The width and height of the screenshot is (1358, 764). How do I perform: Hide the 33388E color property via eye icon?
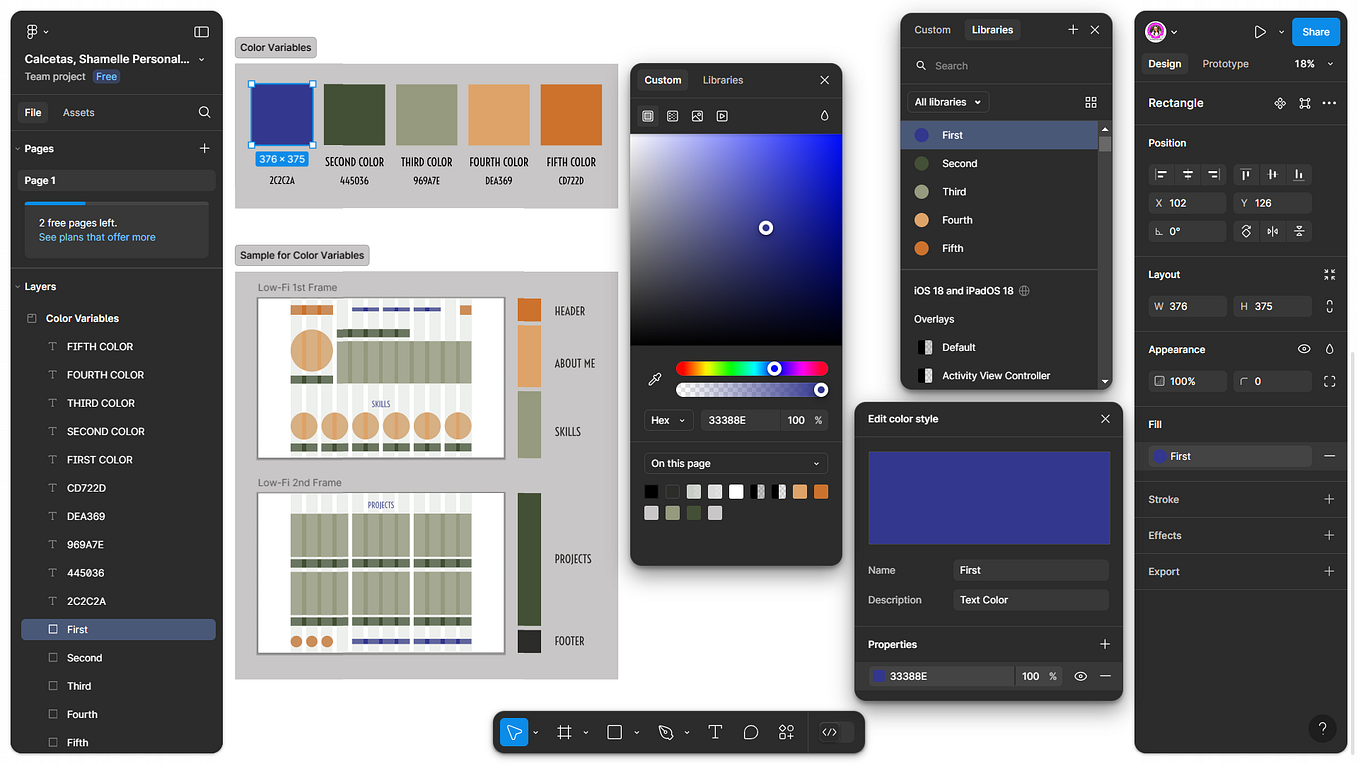pyautogui.click(x=1080, y=676)
